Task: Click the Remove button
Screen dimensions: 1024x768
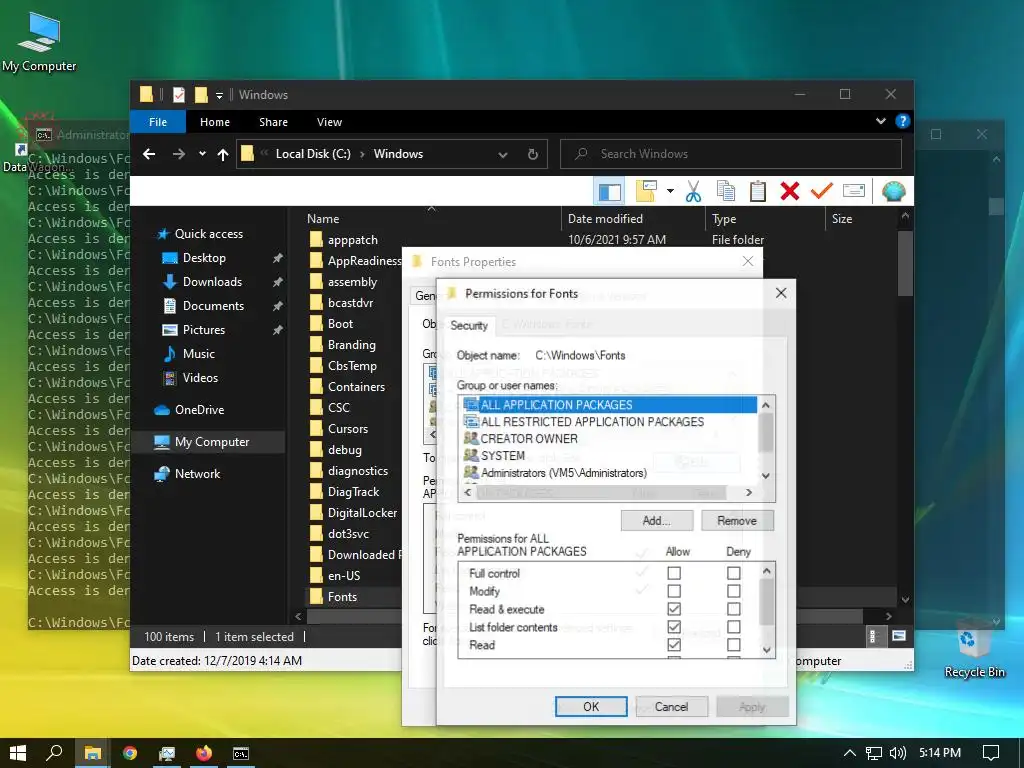Action: tap(737, 520)
